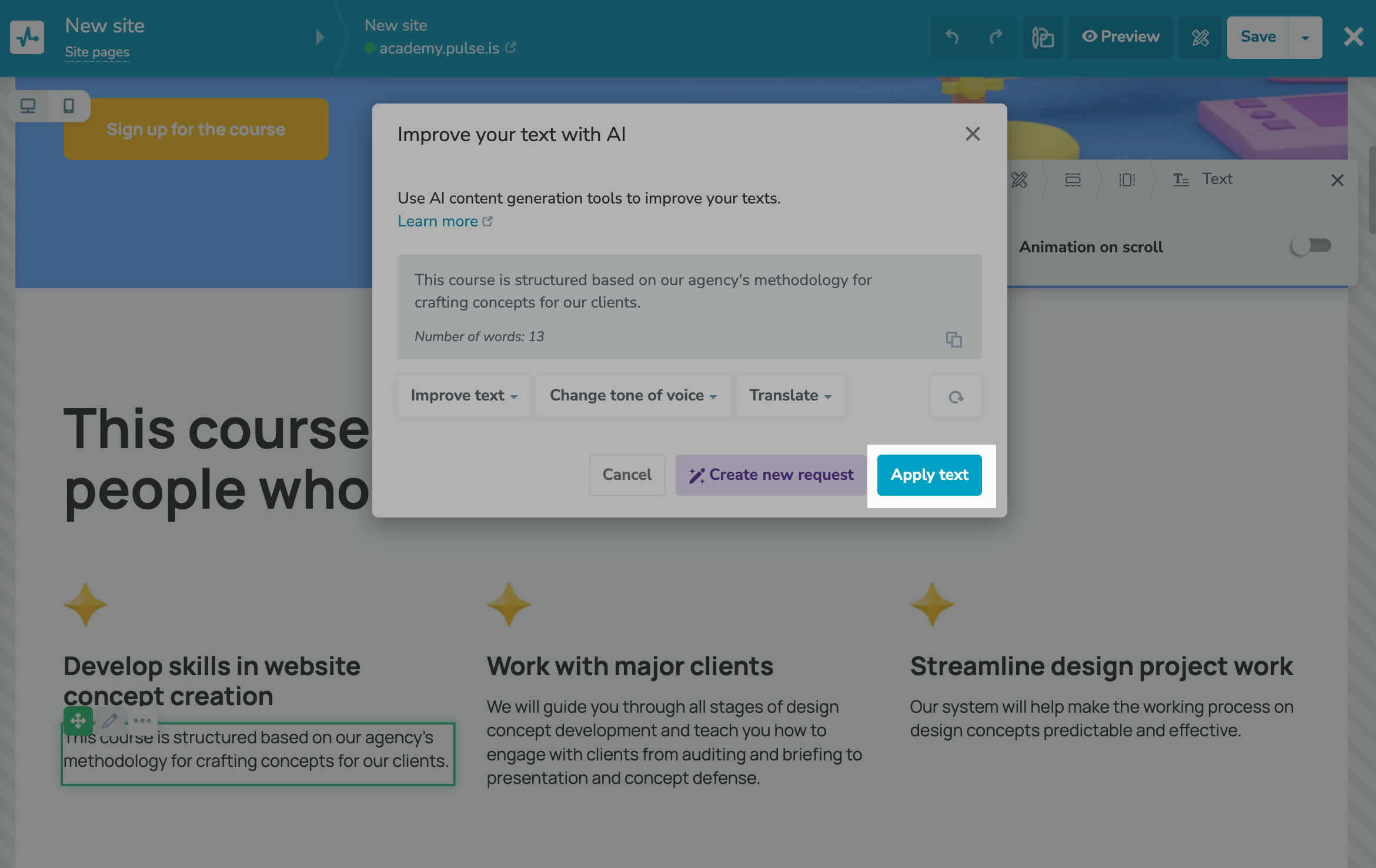Toggle Animation on scroll switch

pyautogui.click(x=1310, y=246)
